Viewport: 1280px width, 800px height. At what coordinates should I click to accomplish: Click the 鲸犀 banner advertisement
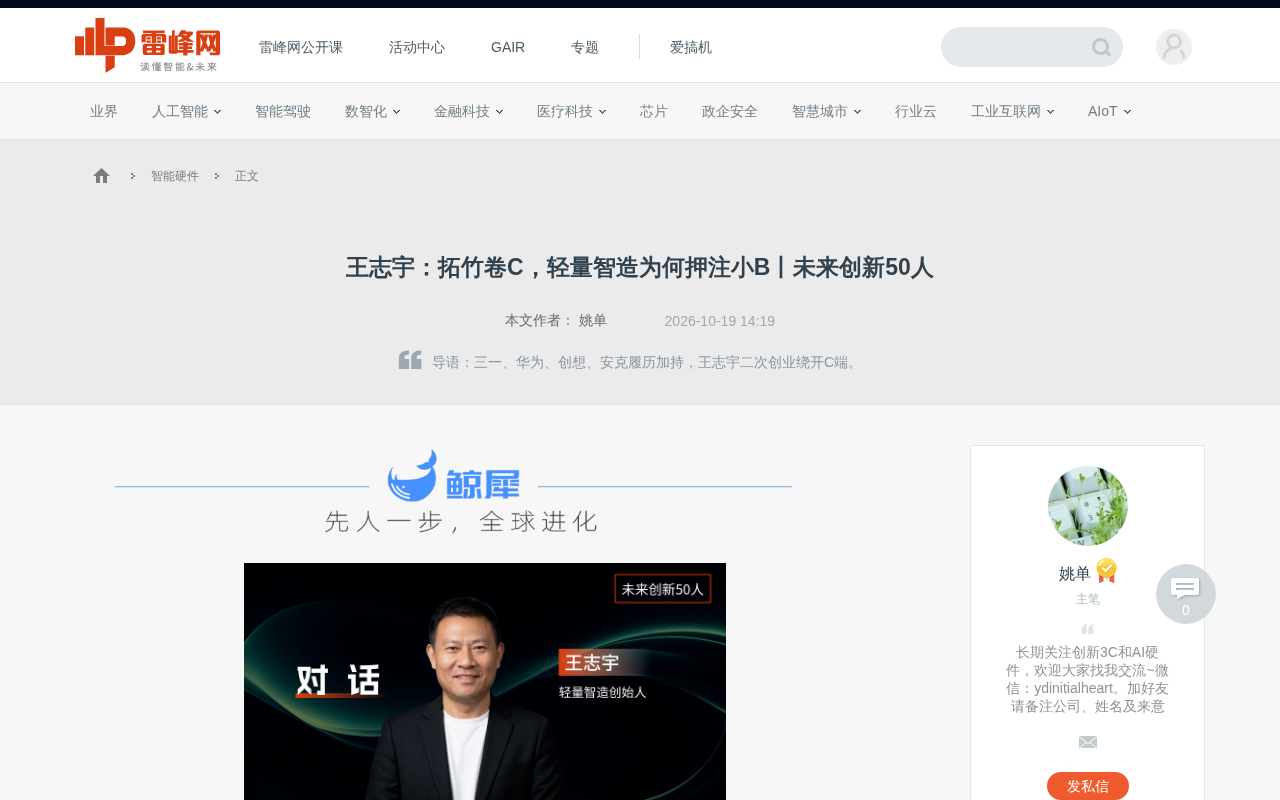tap(454, 490)
